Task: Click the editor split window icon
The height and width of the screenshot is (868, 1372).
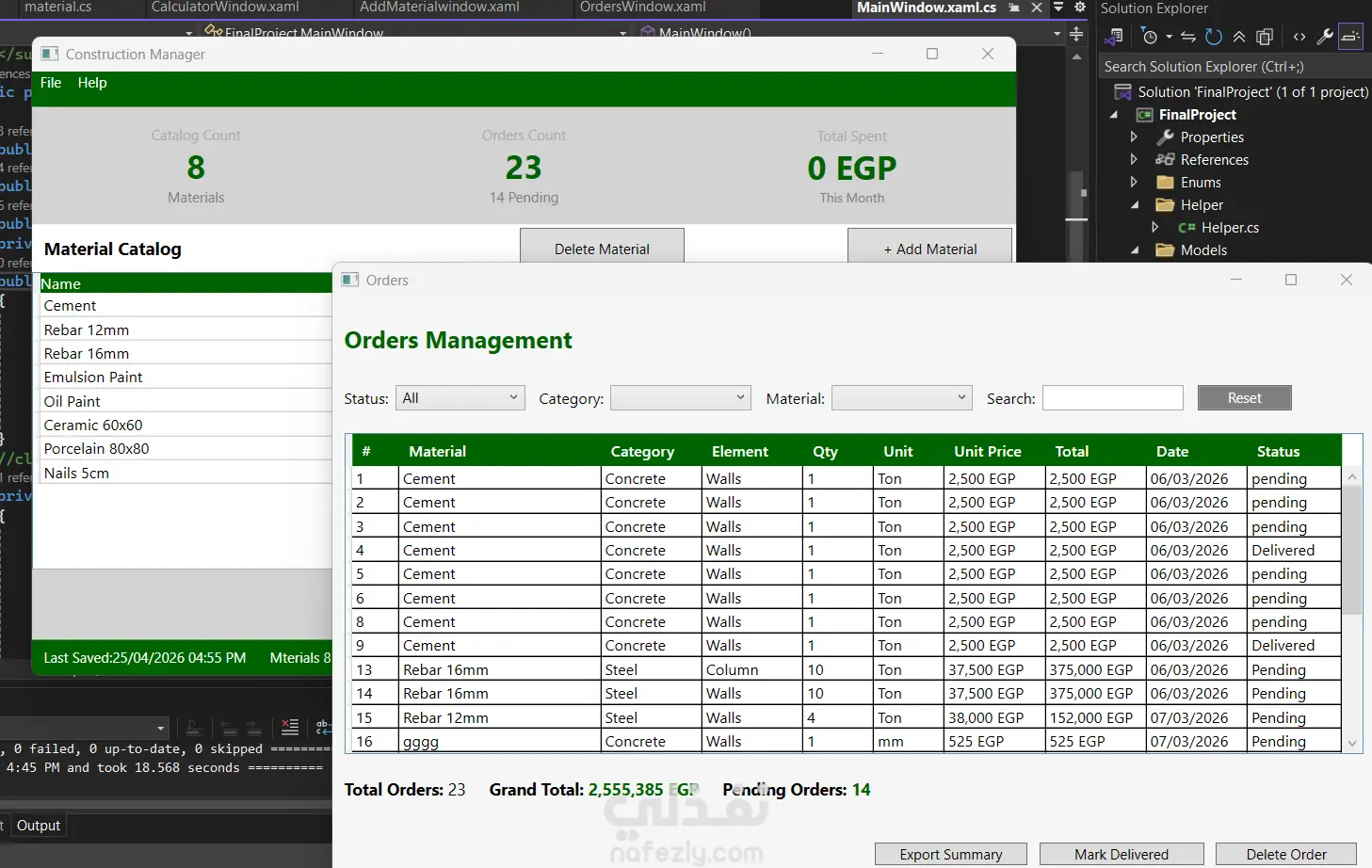Action: coord(1076,34)
